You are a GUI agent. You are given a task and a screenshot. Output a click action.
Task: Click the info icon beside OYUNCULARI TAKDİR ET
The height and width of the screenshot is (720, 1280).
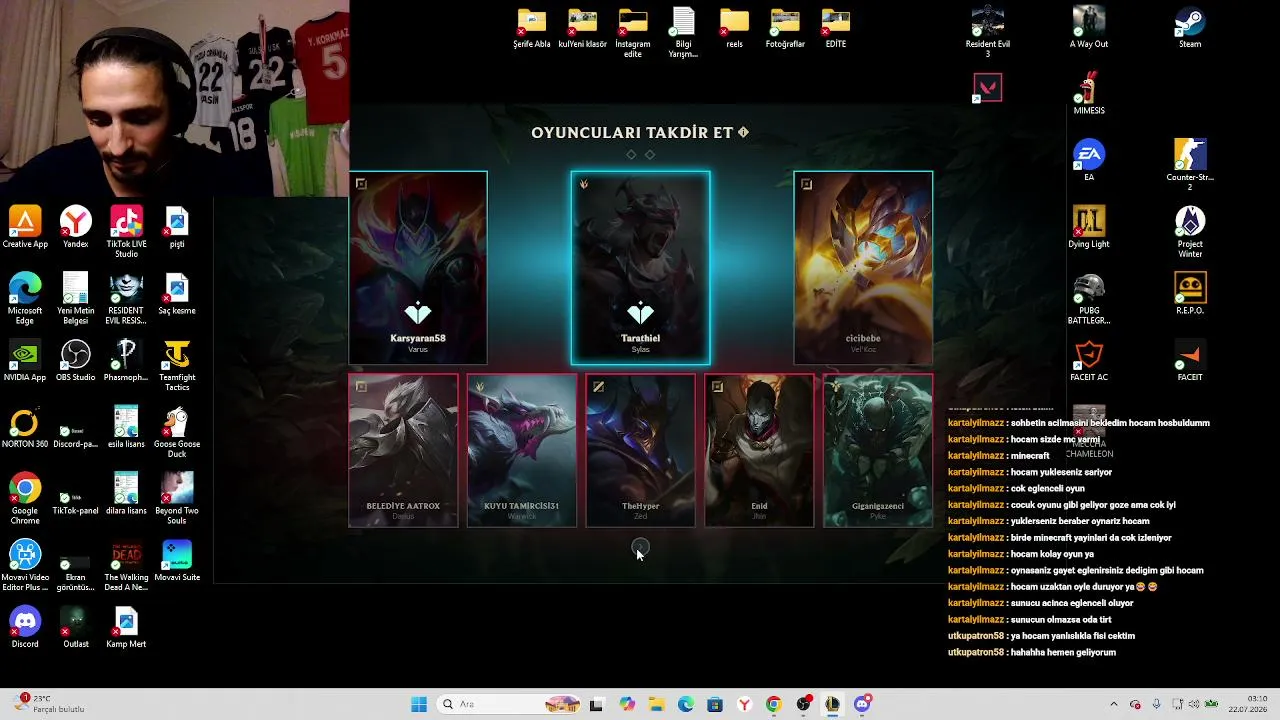click(743, 132)
